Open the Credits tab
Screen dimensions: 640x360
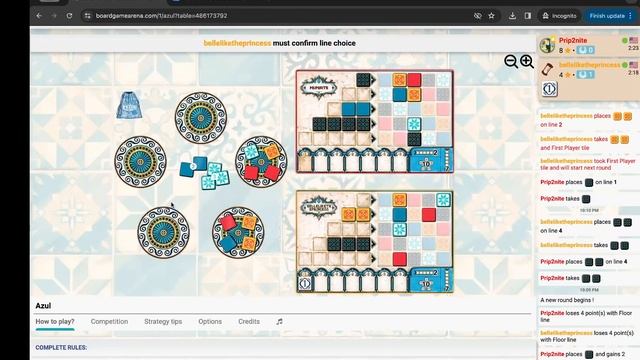[x=249, y=322]
